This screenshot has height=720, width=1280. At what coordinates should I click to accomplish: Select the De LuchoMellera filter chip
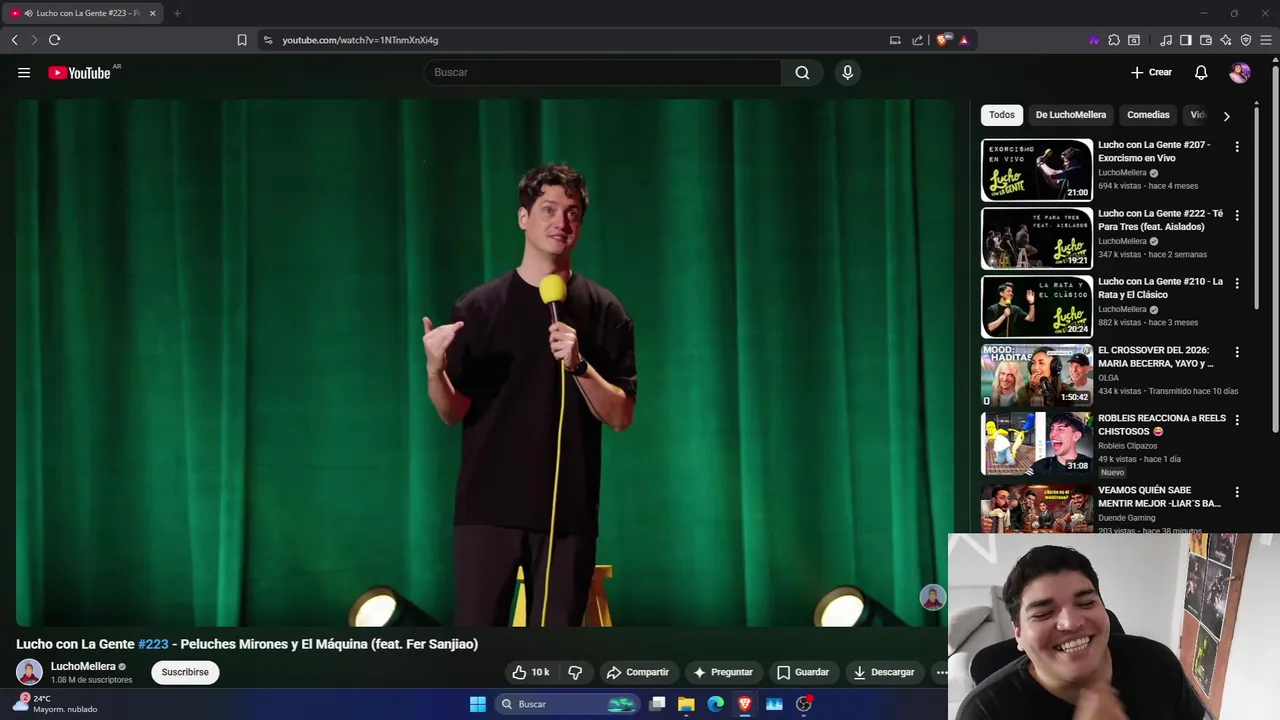[x=1070, y=115]
